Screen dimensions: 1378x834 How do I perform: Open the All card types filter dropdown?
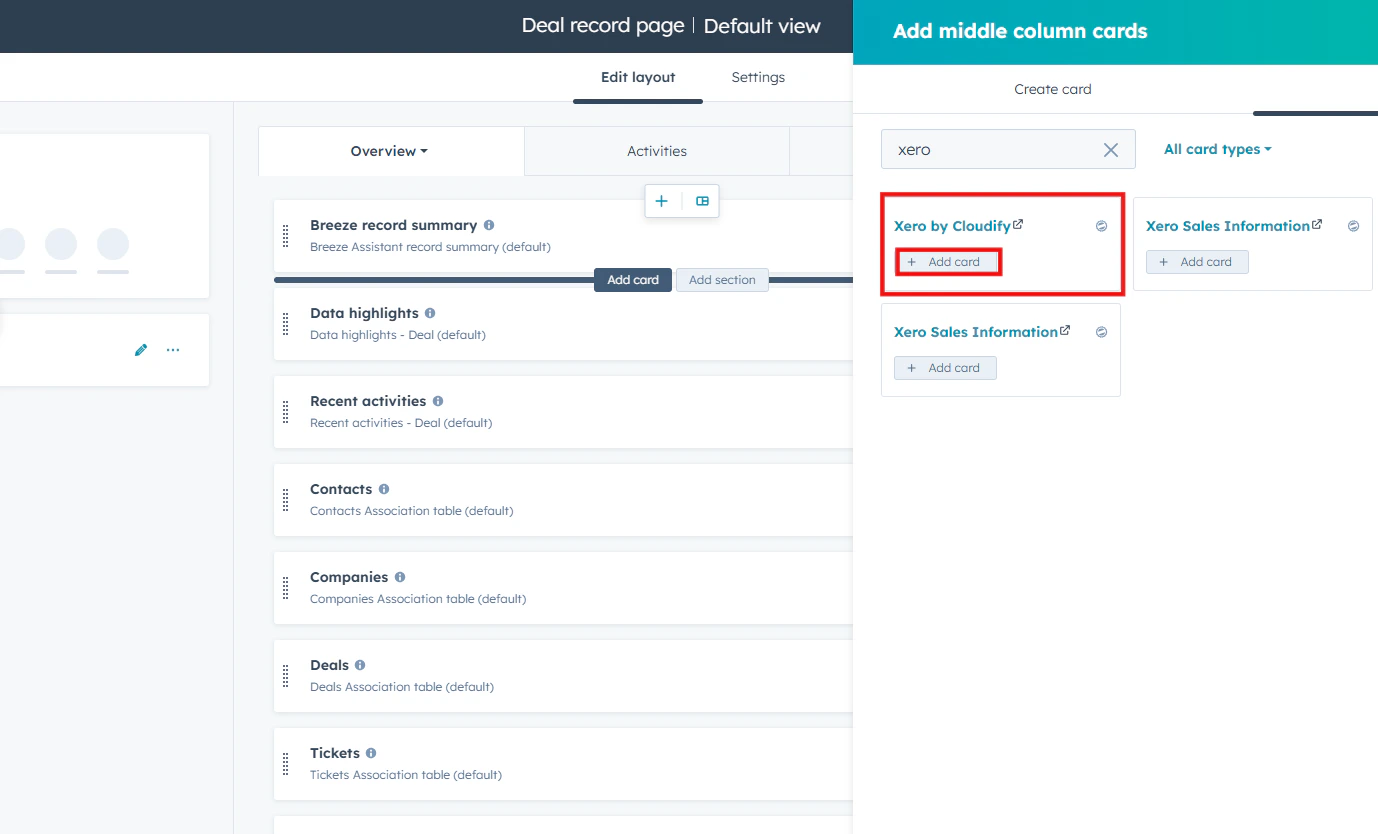pos(1218,149)
